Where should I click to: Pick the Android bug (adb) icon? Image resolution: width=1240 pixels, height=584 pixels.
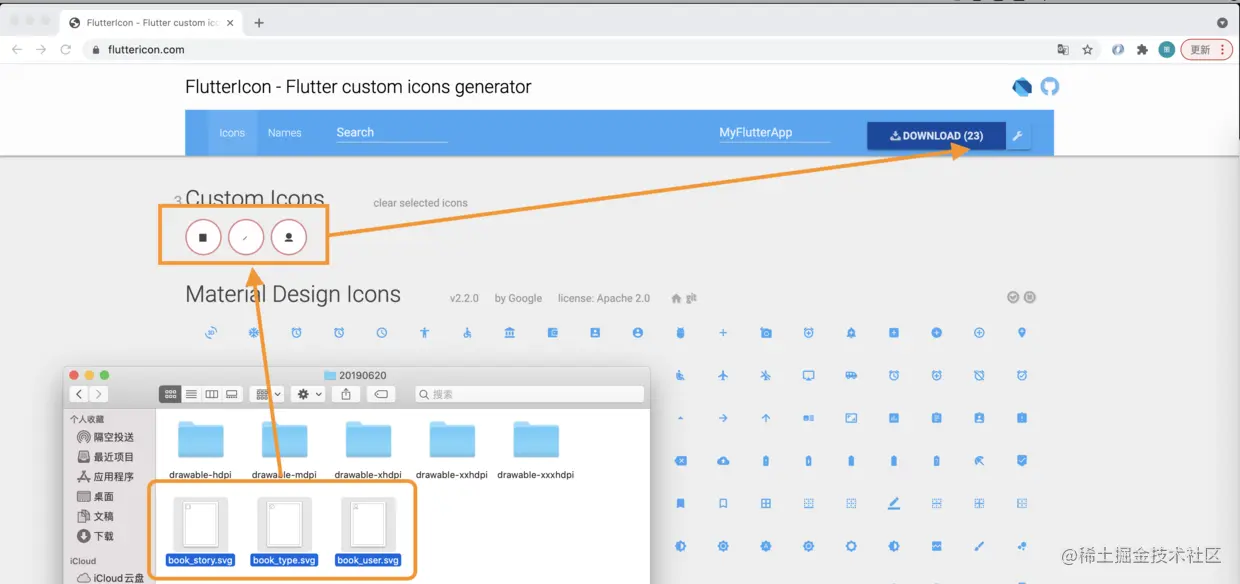tap(680, 333)
